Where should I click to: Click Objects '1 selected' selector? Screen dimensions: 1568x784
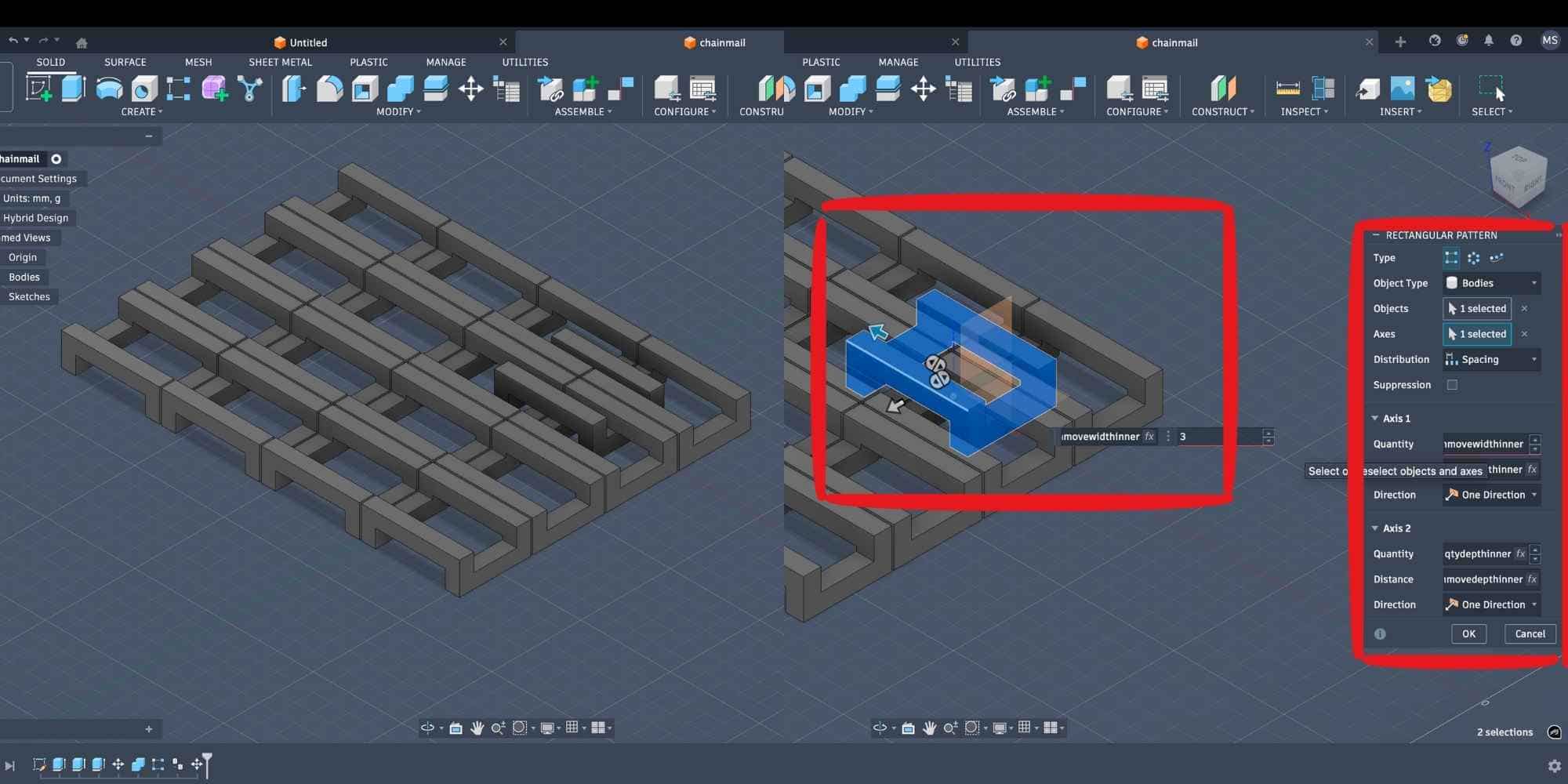pos(1477,309)
